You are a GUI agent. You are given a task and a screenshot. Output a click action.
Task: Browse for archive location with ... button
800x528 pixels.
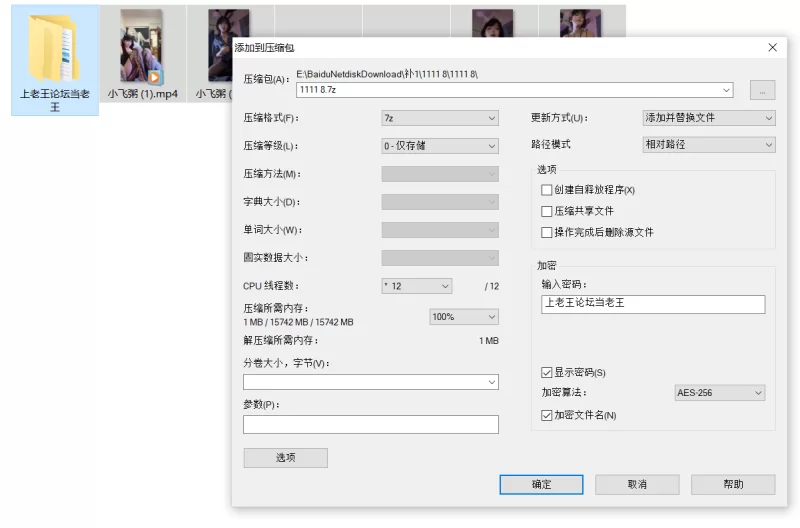click(x=762, y=90)
